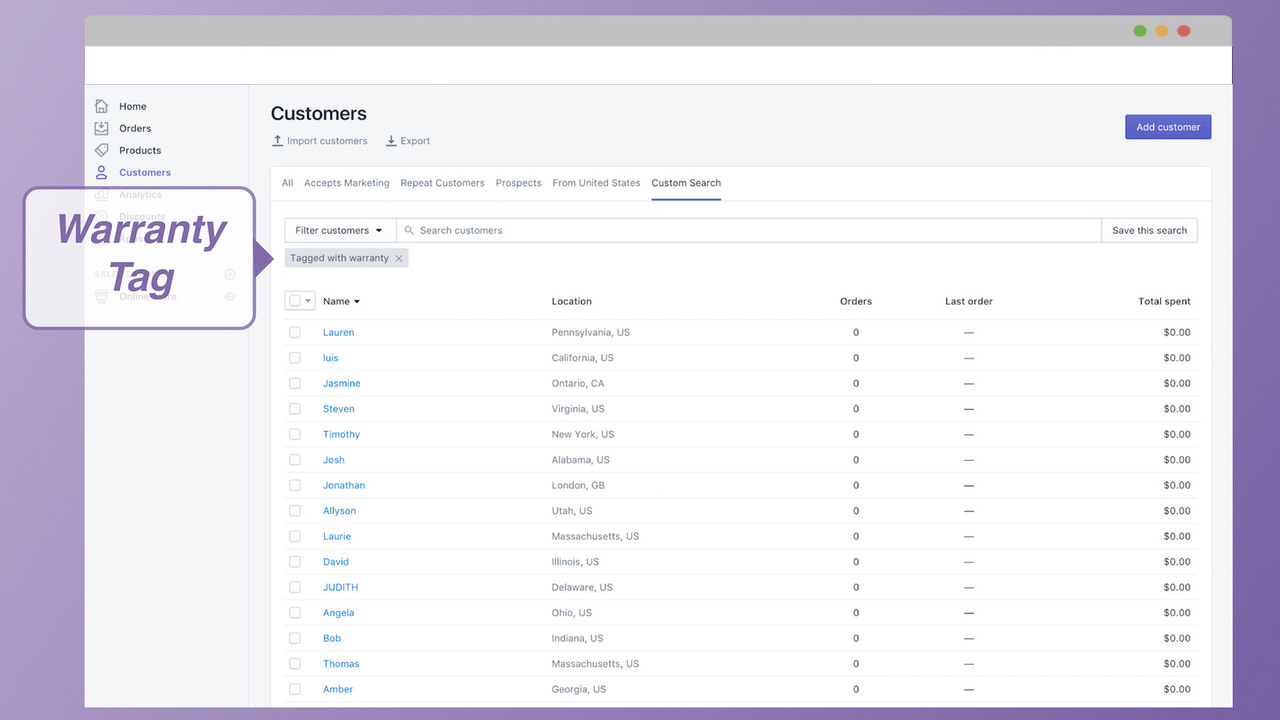Open the Orders inbox icon
Image resolution: width=1280 pixels, height=720 pixels.
coord(101,128)
